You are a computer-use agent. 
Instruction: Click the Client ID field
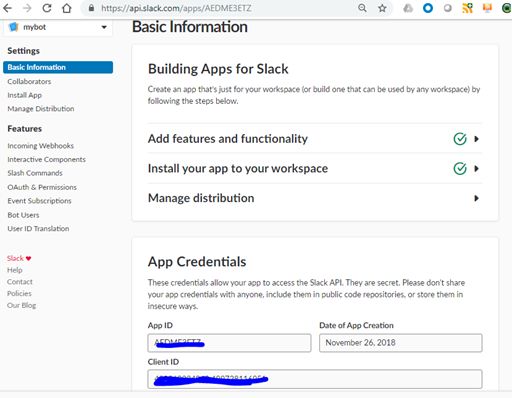coord(315,379)
